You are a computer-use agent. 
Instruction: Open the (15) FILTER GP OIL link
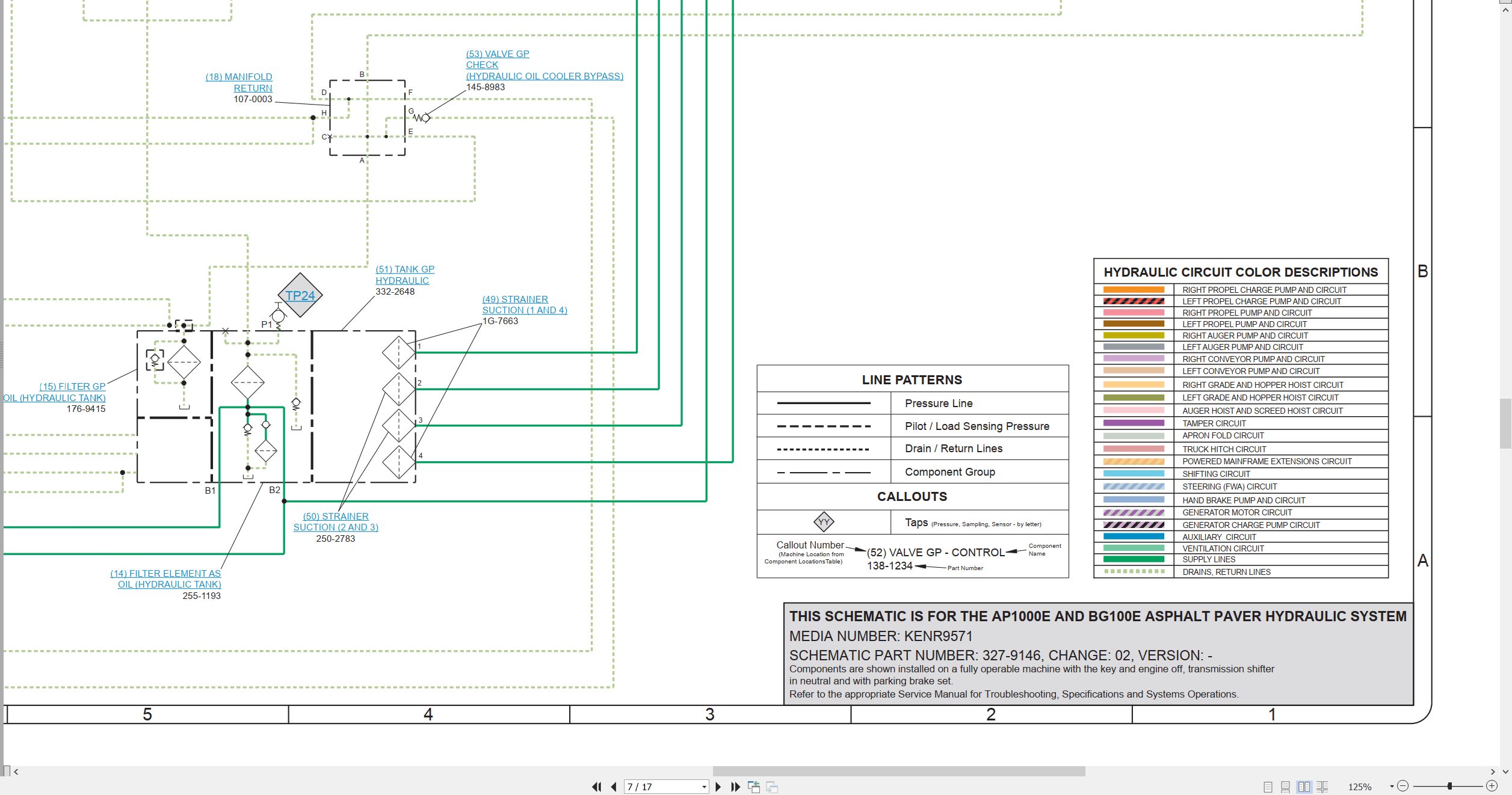[x=55, y=392]
